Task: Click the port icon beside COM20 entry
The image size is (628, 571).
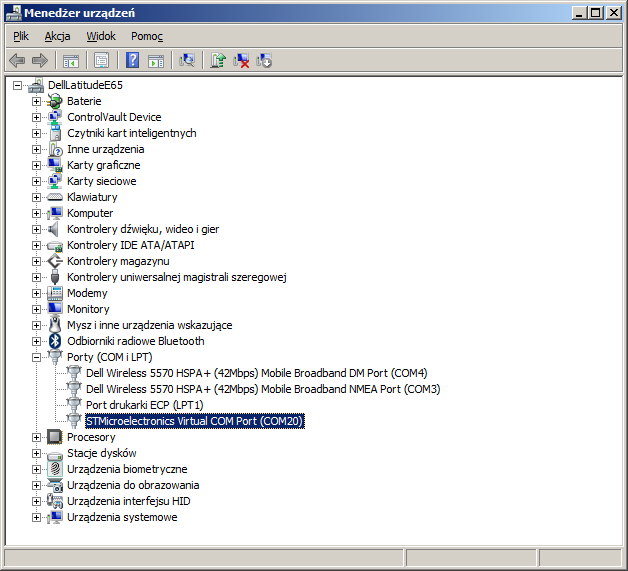Action: click(74, 421)
